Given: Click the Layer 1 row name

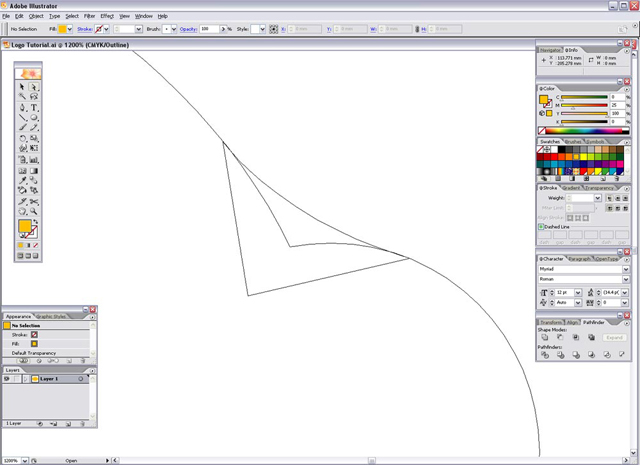Looking at the screenshot, I should pyautogui.click(x=49, y=379).
